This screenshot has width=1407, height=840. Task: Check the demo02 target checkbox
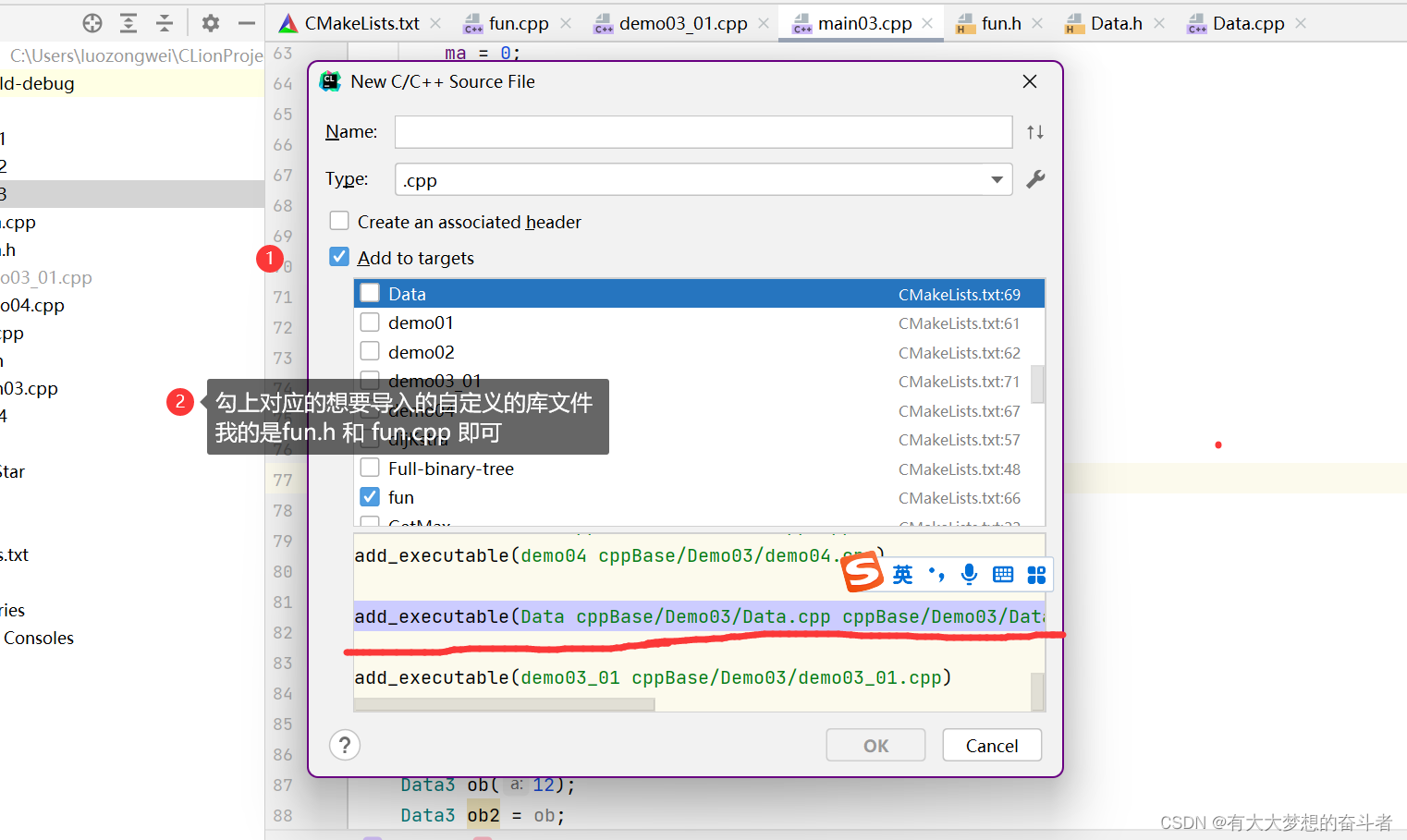(x=370, y=351)
